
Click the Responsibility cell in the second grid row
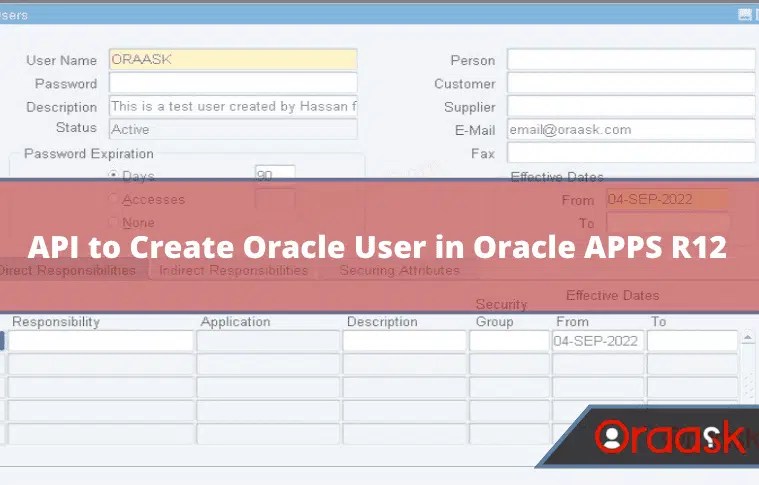pyautogui.click(x=101, y=364)
